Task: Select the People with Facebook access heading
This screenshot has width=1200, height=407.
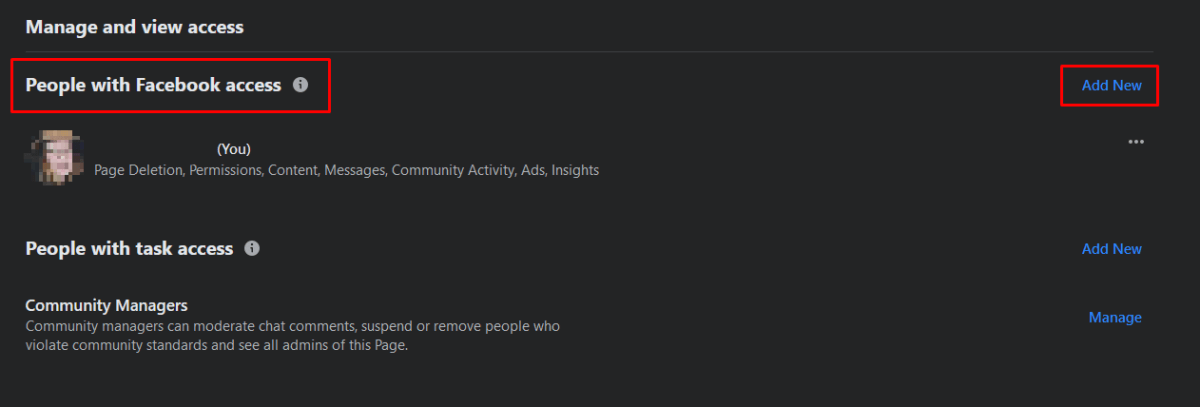Action: pos(153,85)
